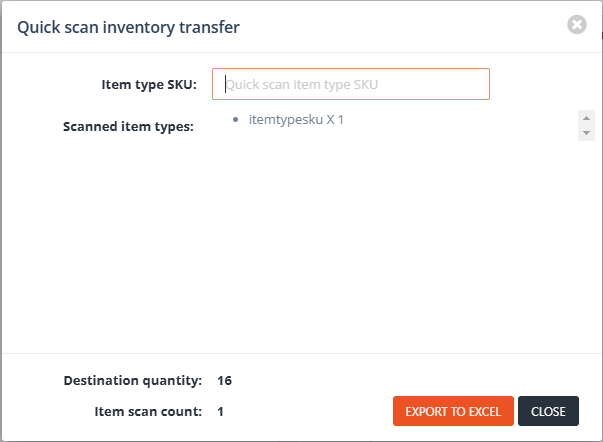Click the destination quantity value 16
The height and width of the screenshot is (442, 603).
coord(224,380)
